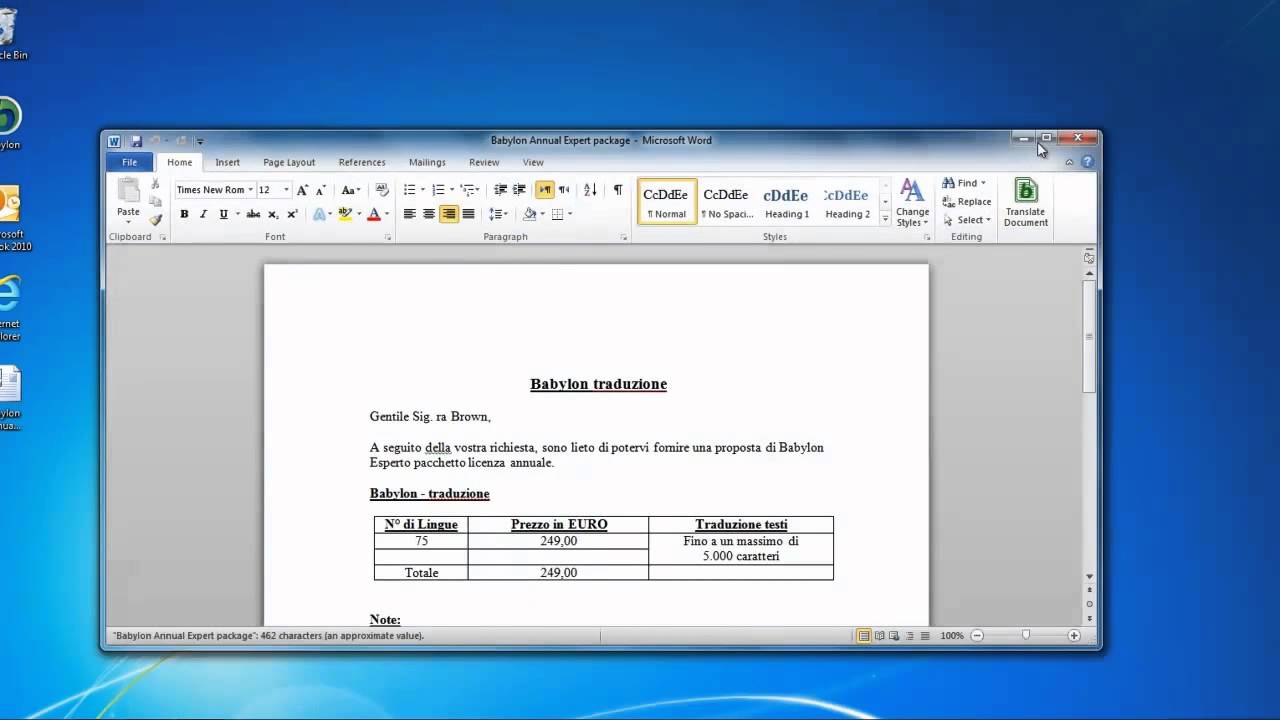Apply the Heading 1 style
Image resolution: width=1280 pixels, height=720 pixels.
tap(786, 202)
